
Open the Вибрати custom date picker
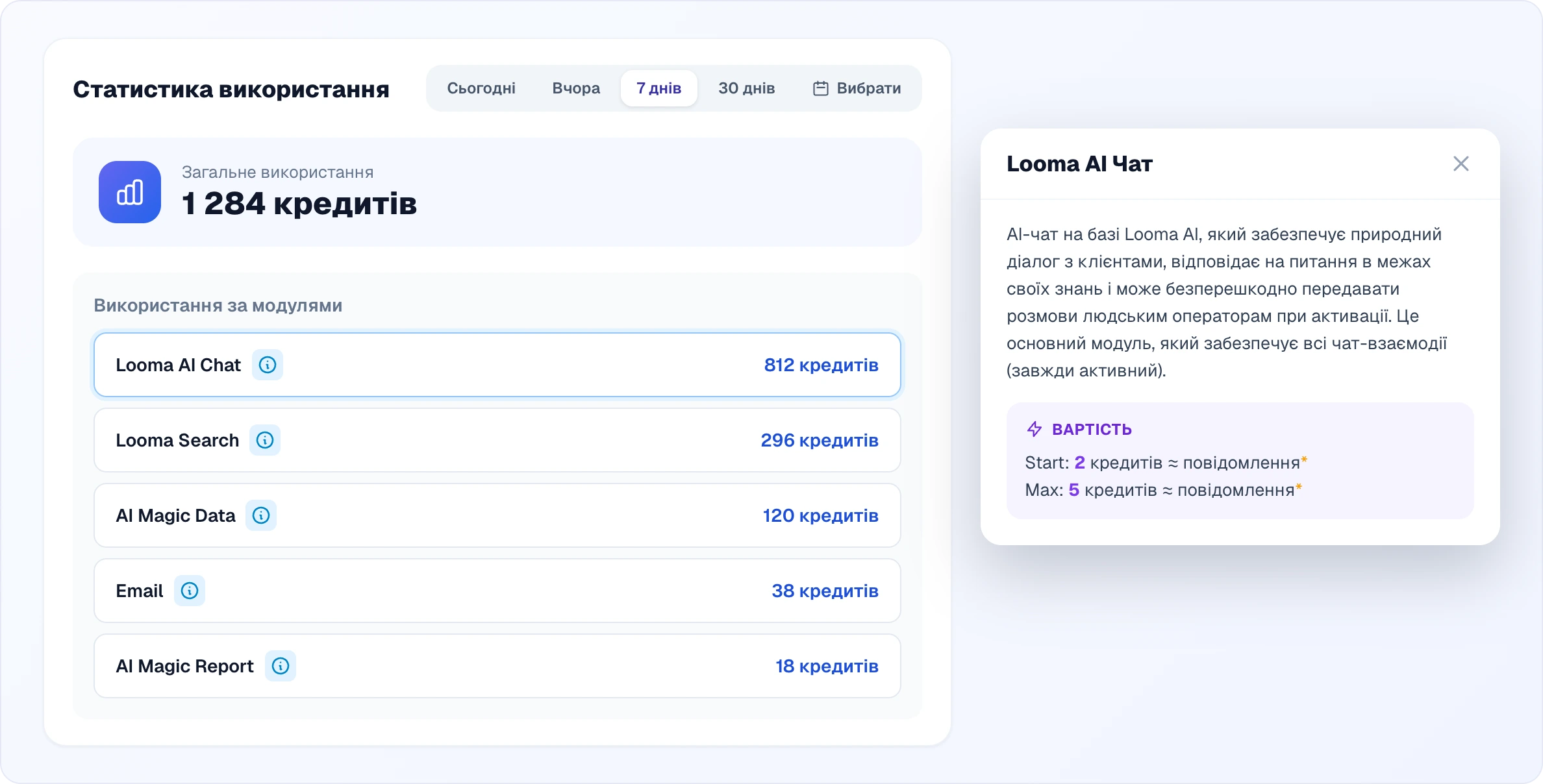[857, 88]
